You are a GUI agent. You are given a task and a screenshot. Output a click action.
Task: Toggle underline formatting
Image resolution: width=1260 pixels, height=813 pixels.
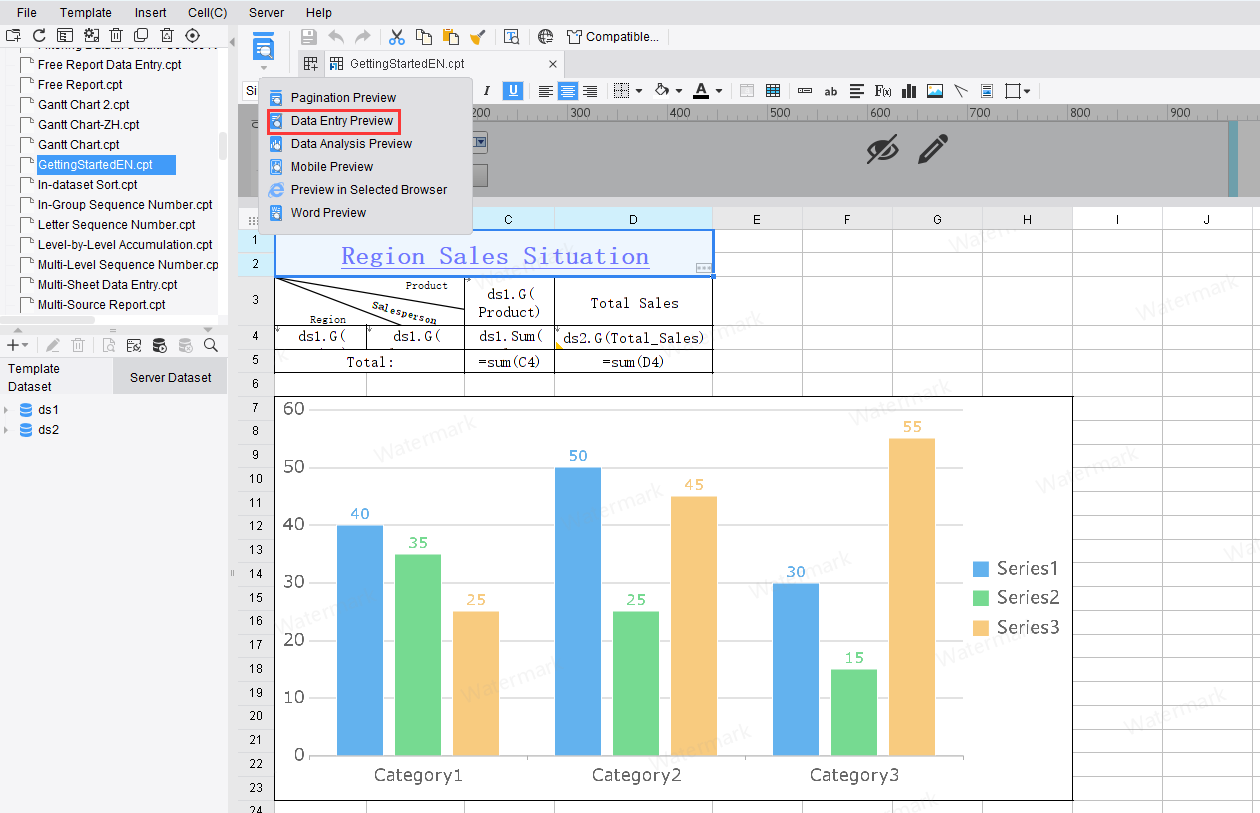click(513, 91)
